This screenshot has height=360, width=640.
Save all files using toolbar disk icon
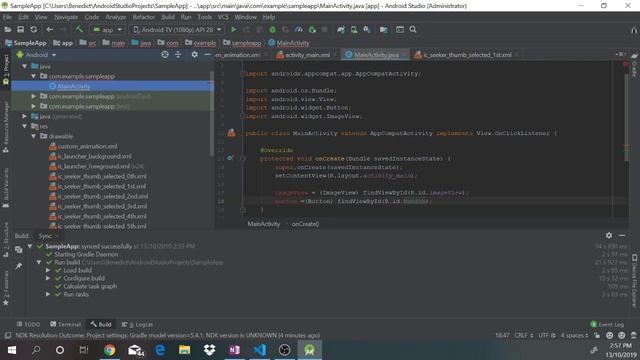click(20, 30)
